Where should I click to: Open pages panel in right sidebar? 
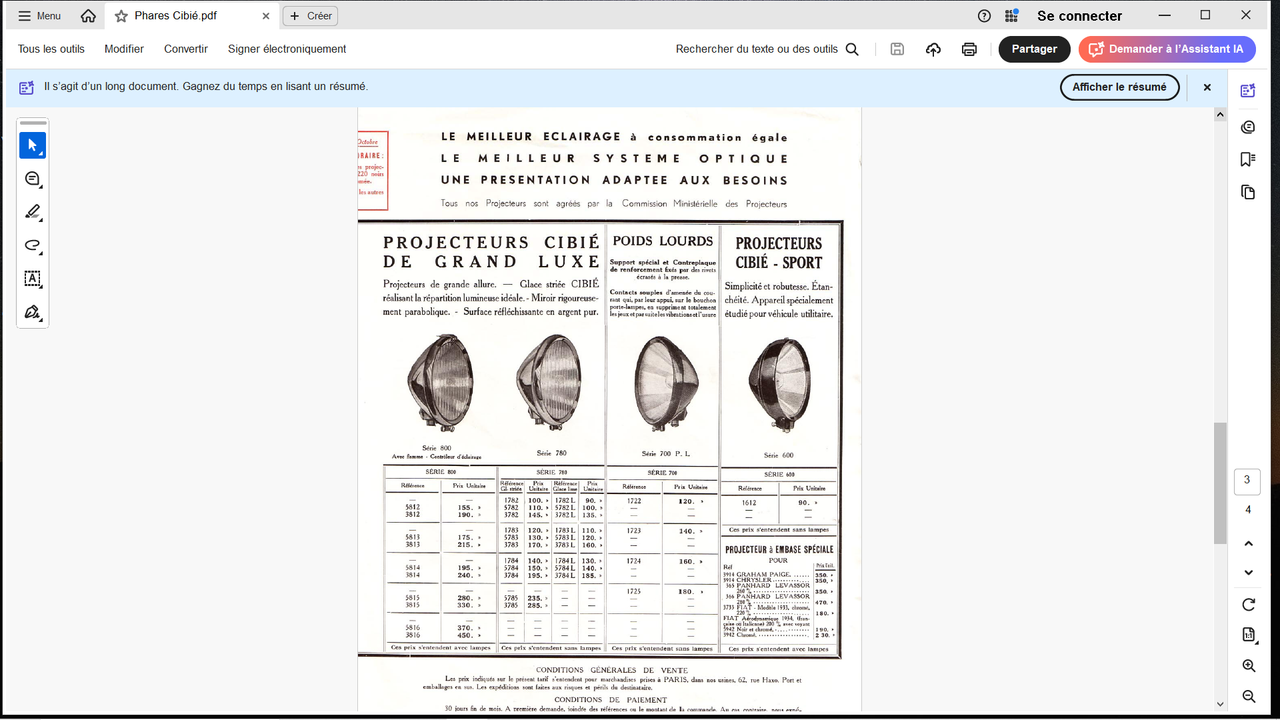tap(1247, 192)
